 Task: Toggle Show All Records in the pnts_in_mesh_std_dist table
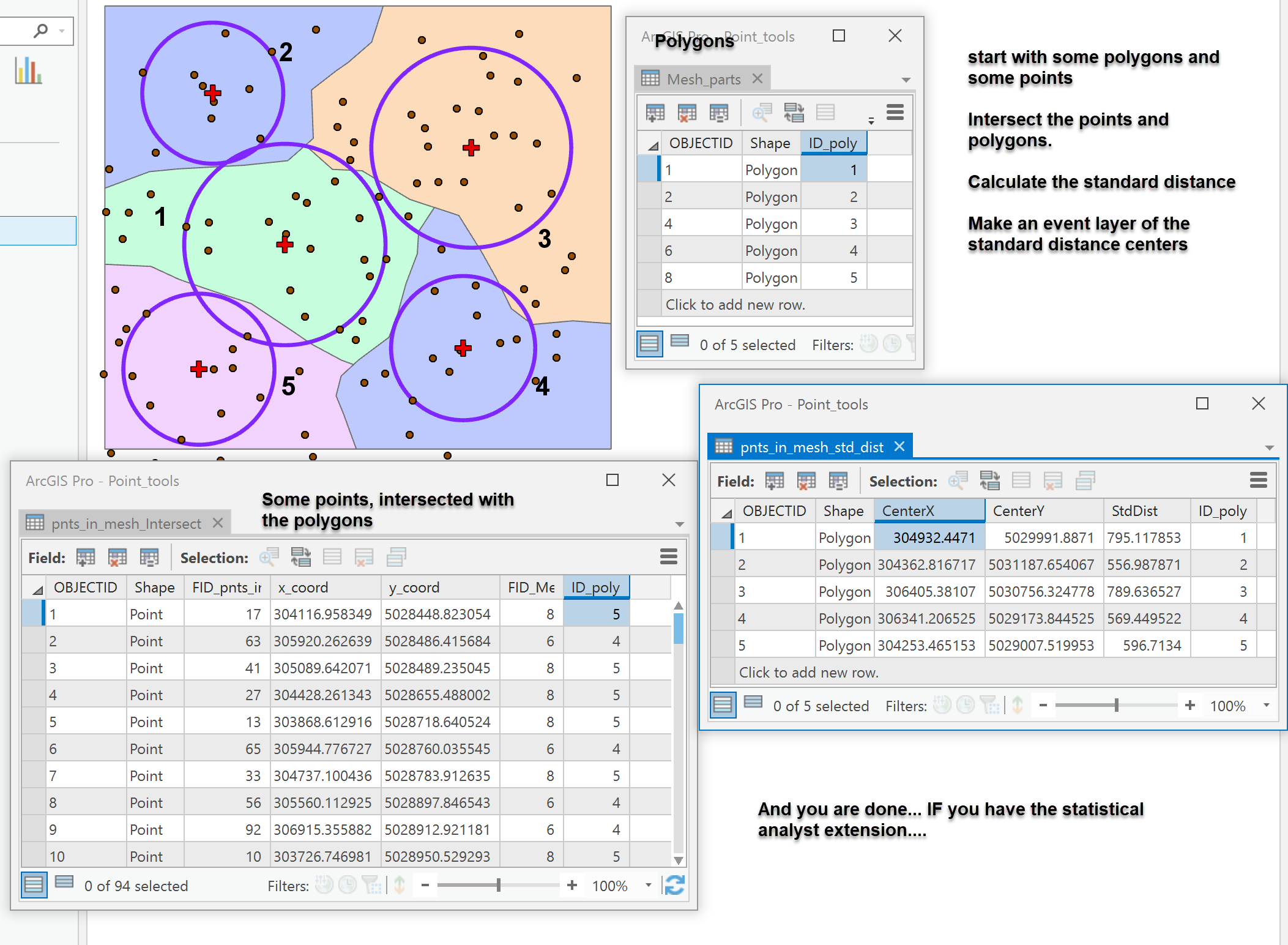point(723,705)
